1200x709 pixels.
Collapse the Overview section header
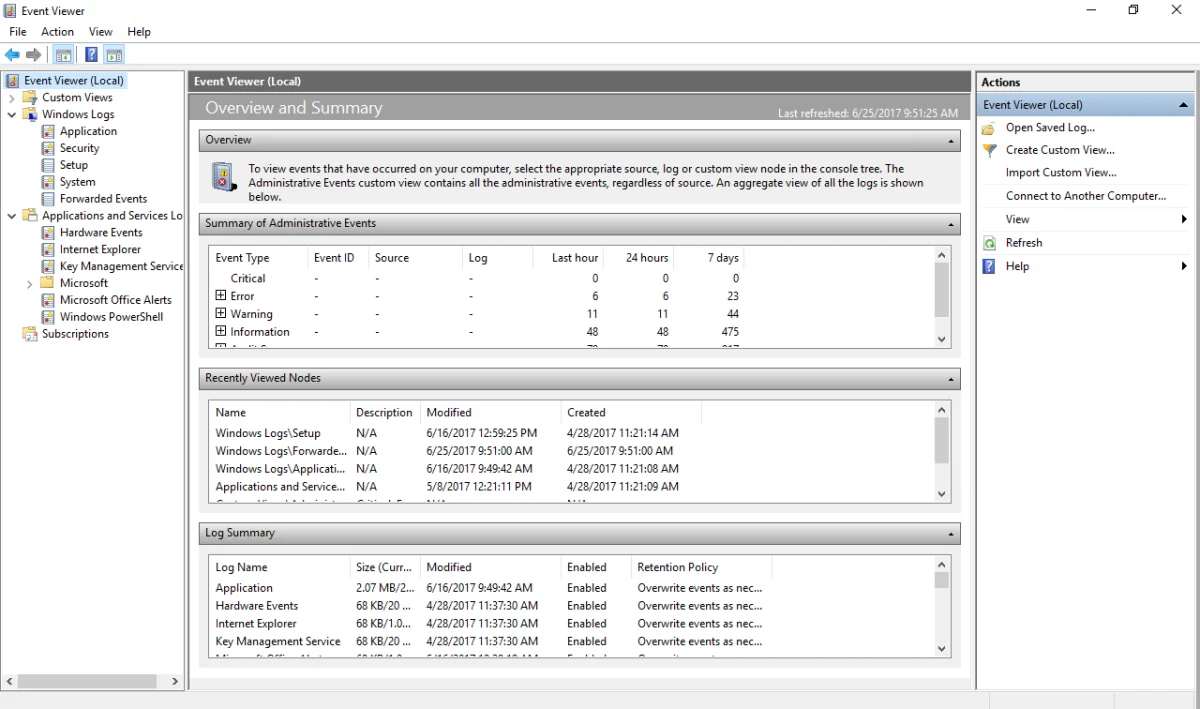pos(950,141)
